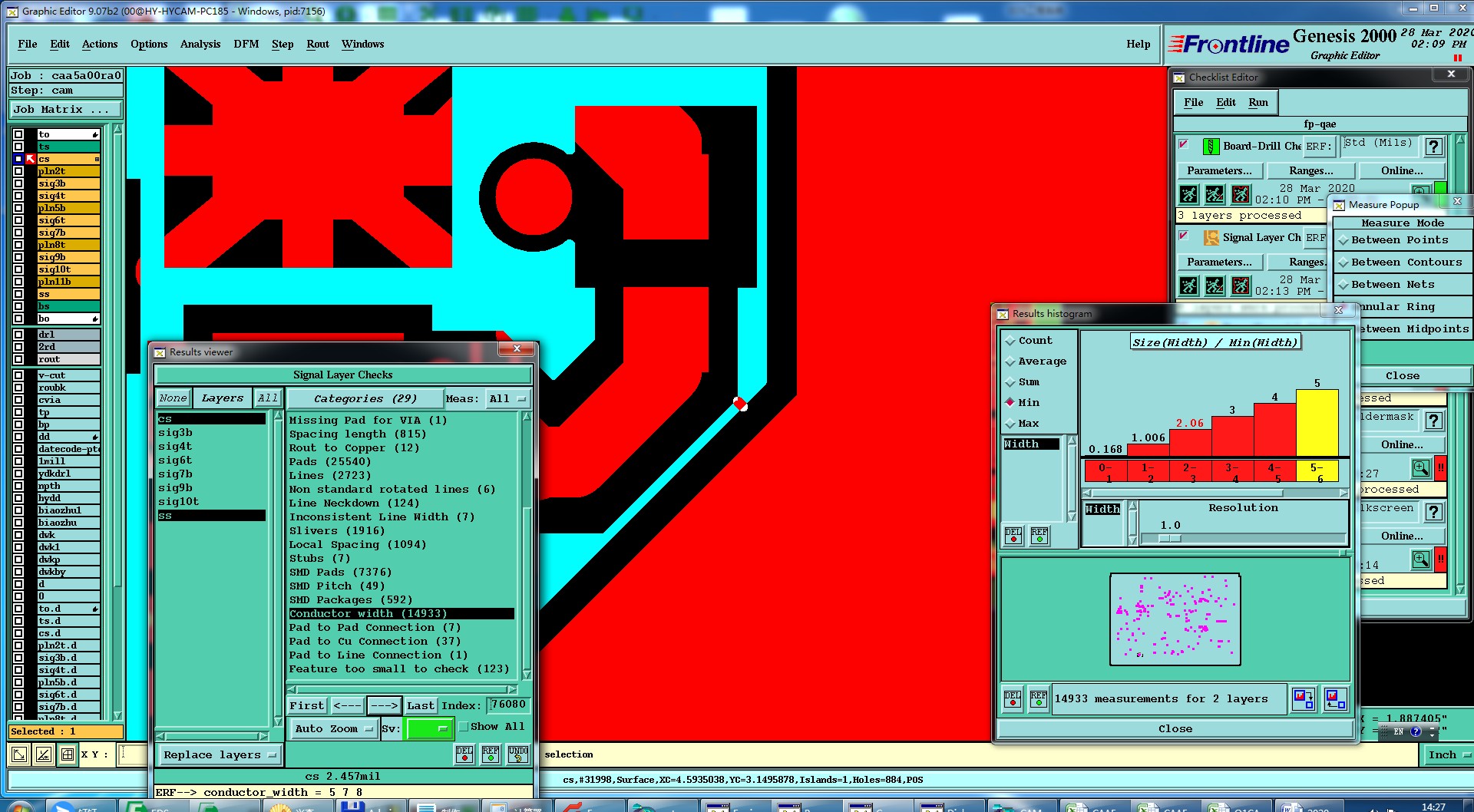
Task: Toggle the layer checkbox for pln2t
Action: [x=18, y=171]
